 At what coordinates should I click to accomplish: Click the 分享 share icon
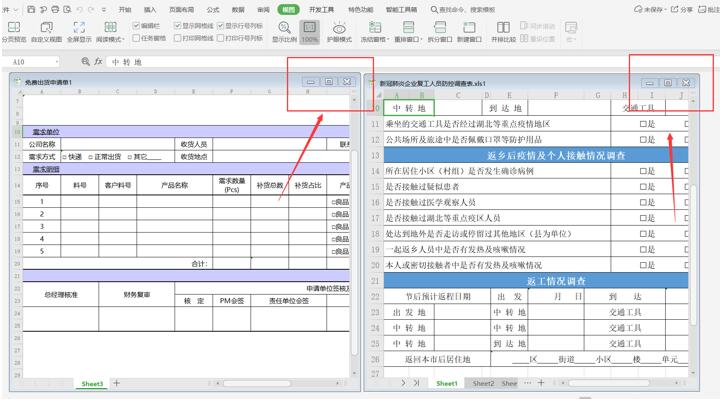[675, 9]
